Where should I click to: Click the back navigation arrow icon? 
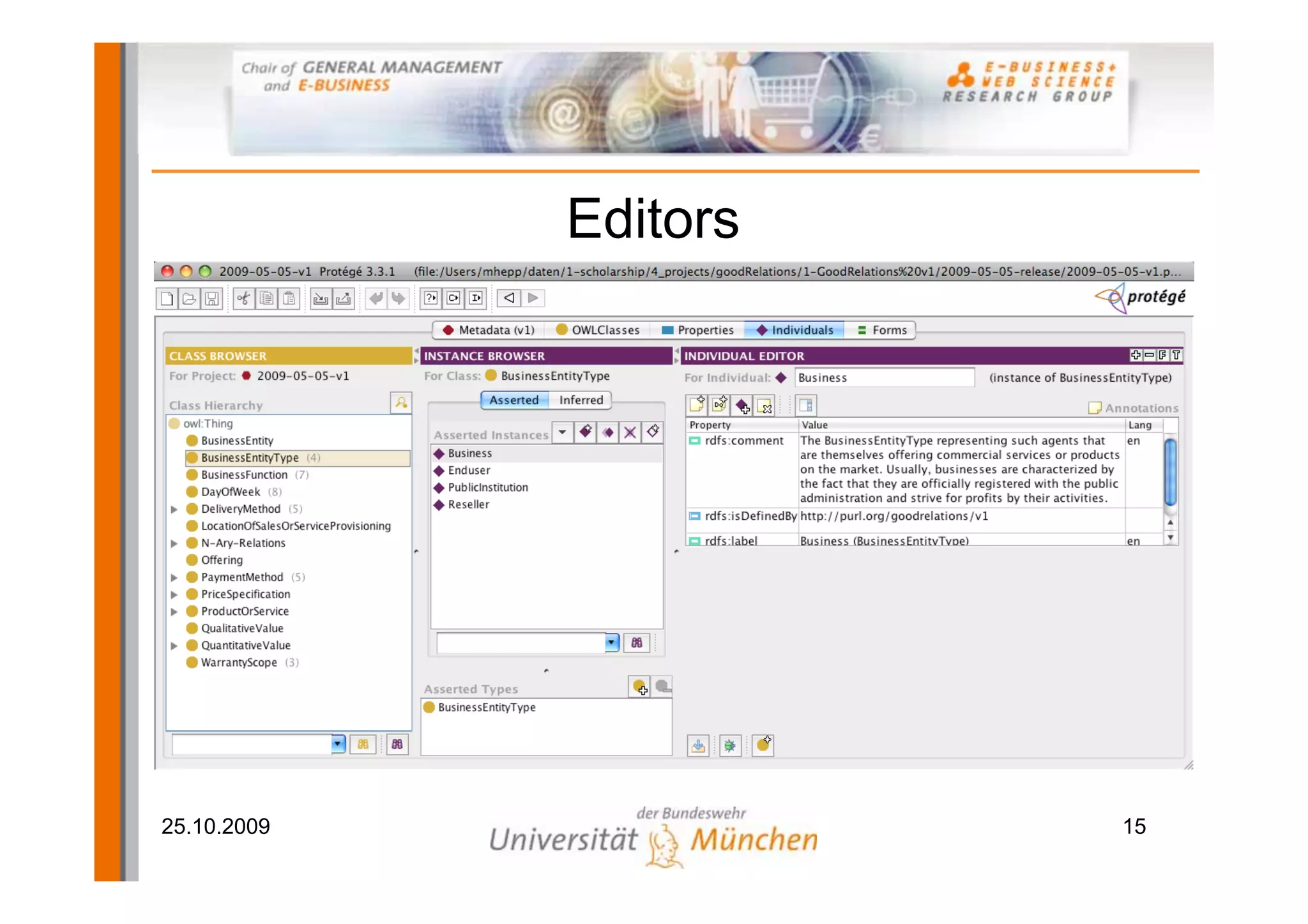click(508, 298)
